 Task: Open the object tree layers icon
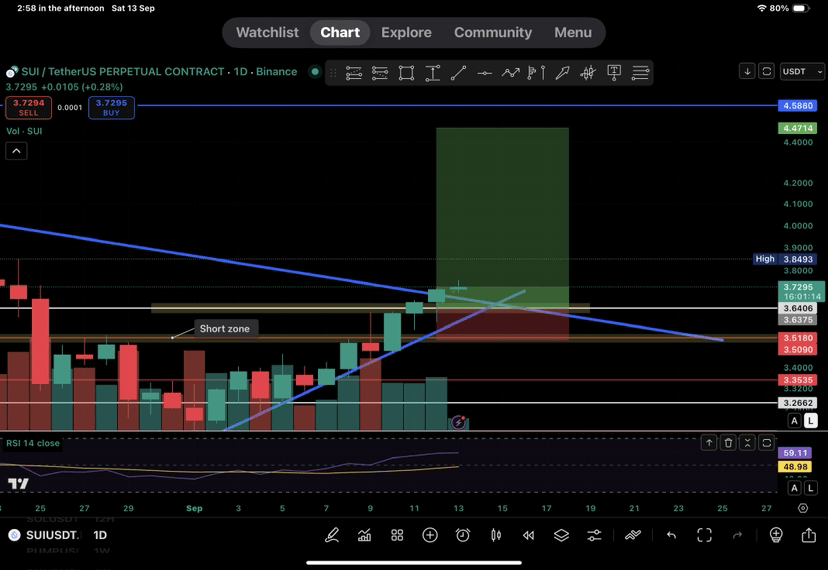(561, 535)
